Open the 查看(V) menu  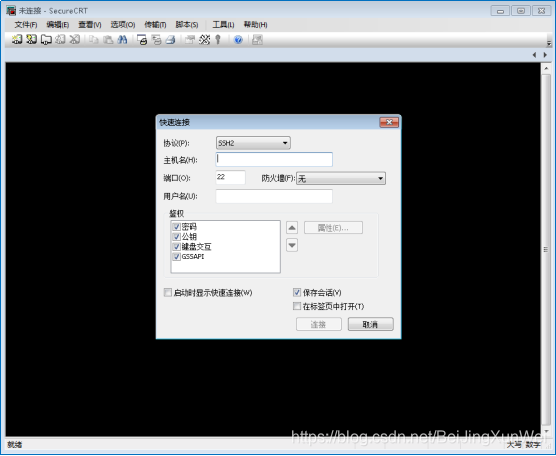(90, 24)
